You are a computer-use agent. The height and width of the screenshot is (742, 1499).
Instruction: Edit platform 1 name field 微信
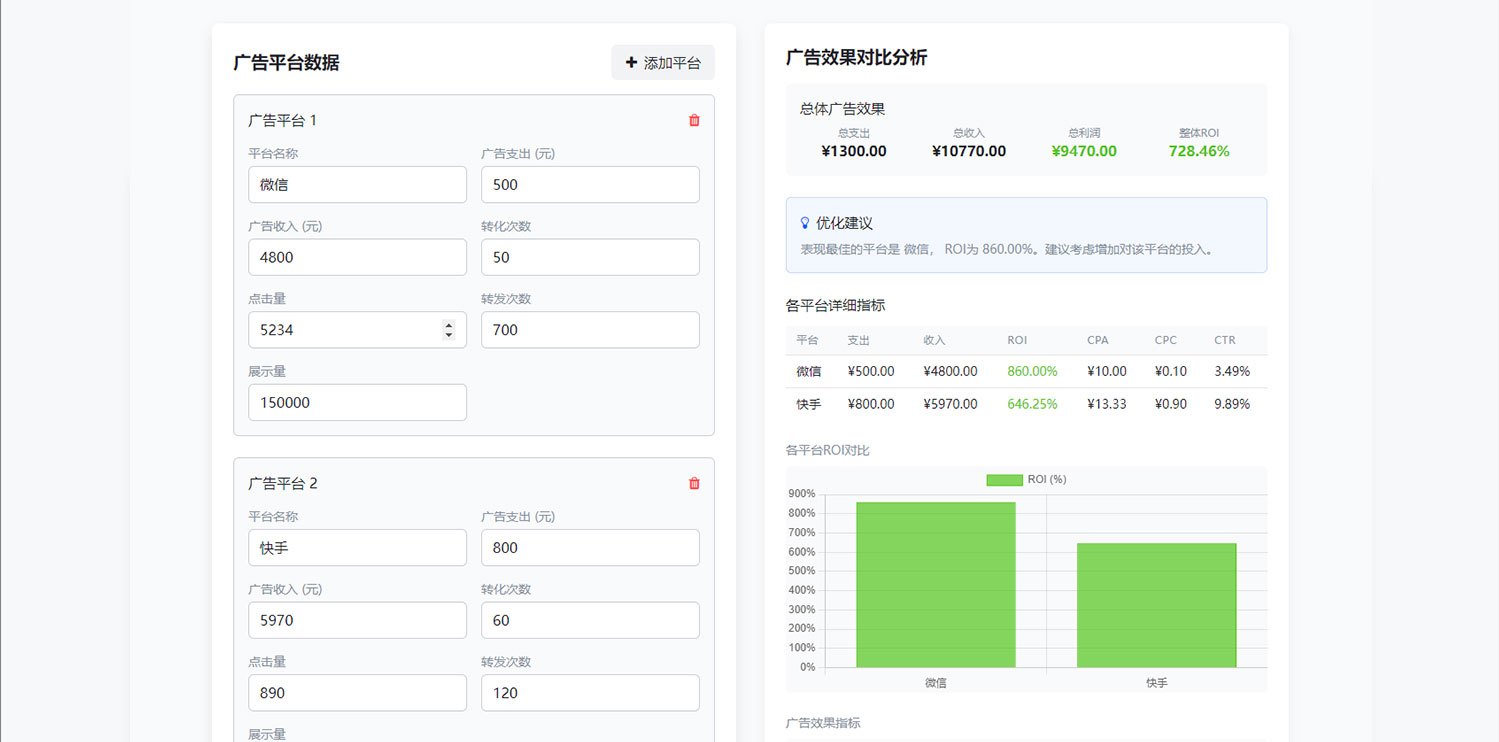(x=357, y=185)
